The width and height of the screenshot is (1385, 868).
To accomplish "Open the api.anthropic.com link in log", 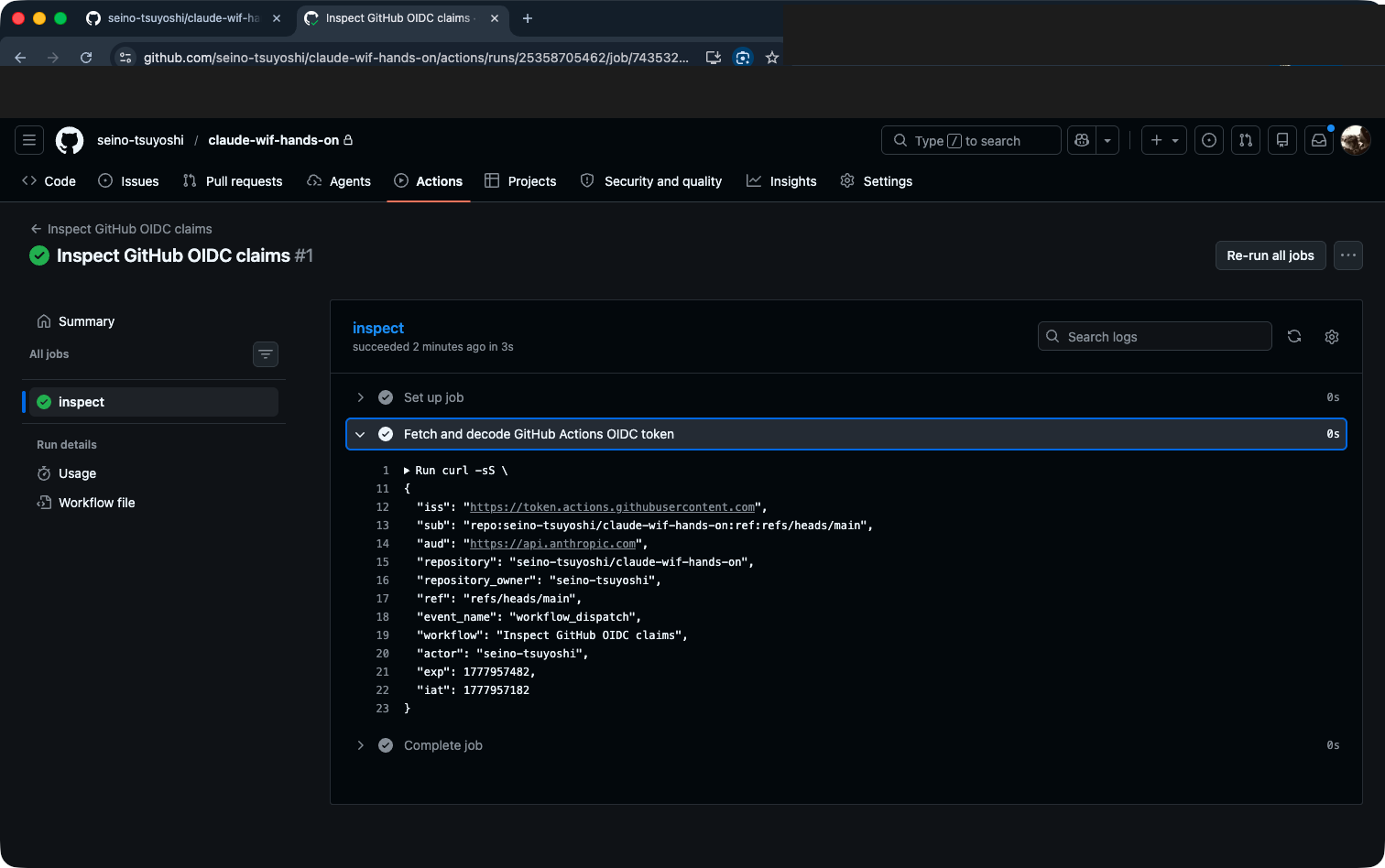I will pyautogui.click(x=552, y=544).
